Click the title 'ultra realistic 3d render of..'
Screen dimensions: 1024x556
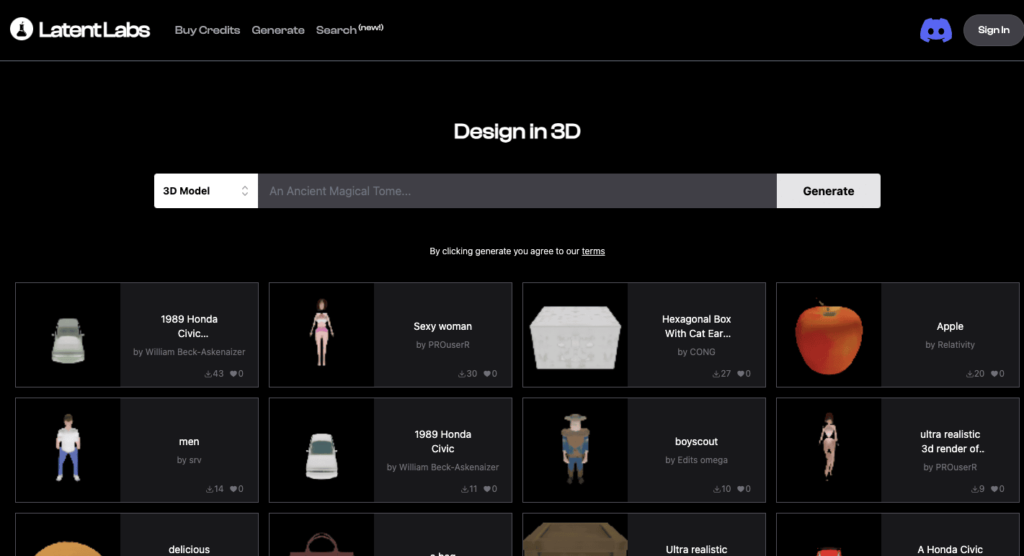click(950, 442)
